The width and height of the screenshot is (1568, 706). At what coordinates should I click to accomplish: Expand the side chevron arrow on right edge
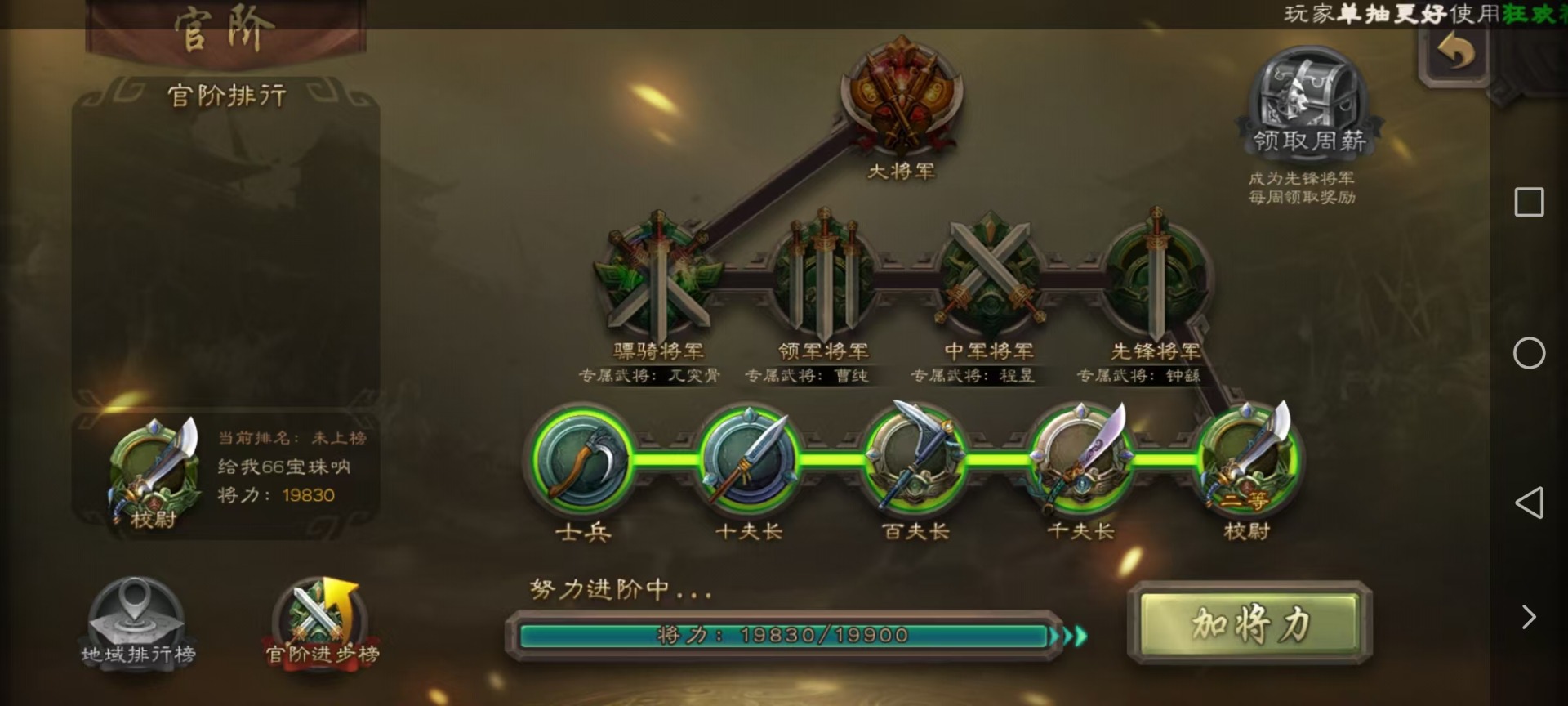pyautogui.click(x=1529, y=616)
